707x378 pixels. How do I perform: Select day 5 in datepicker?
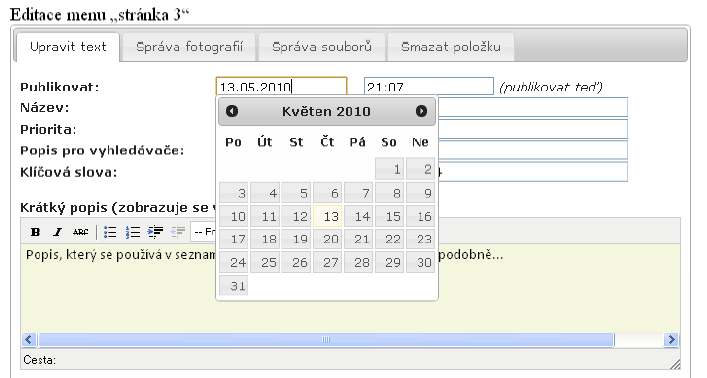296,193
